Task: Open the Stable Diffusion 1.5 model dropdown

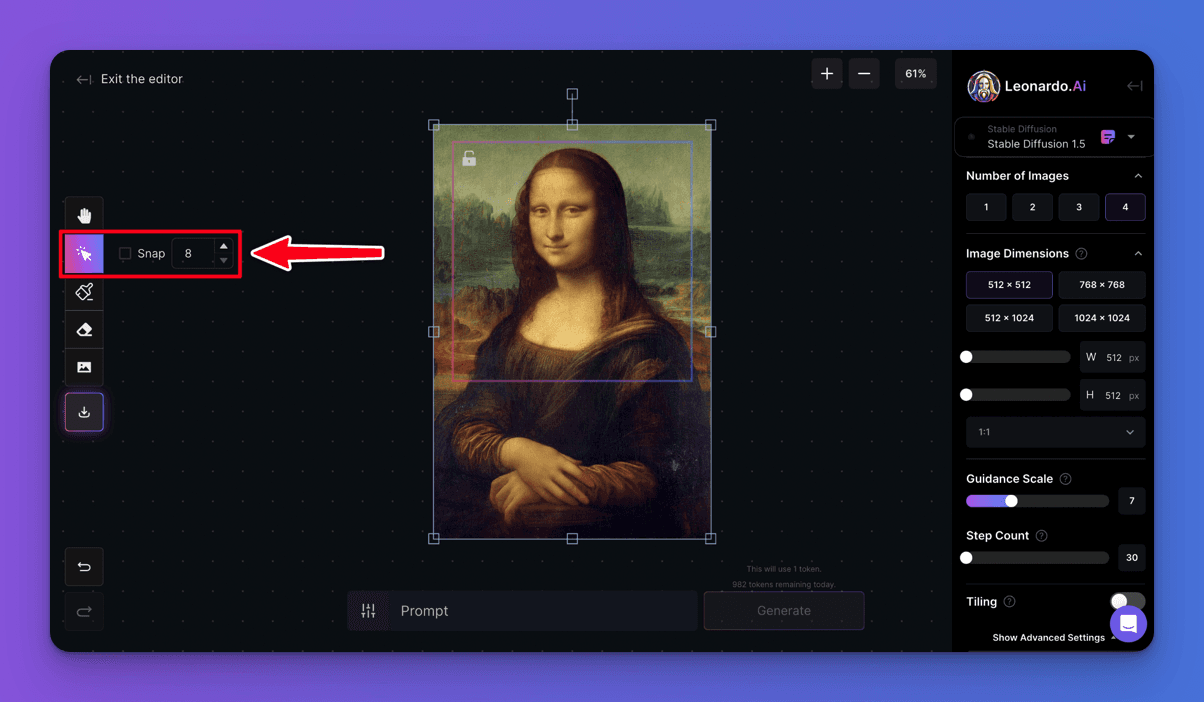Action: 1054,137
